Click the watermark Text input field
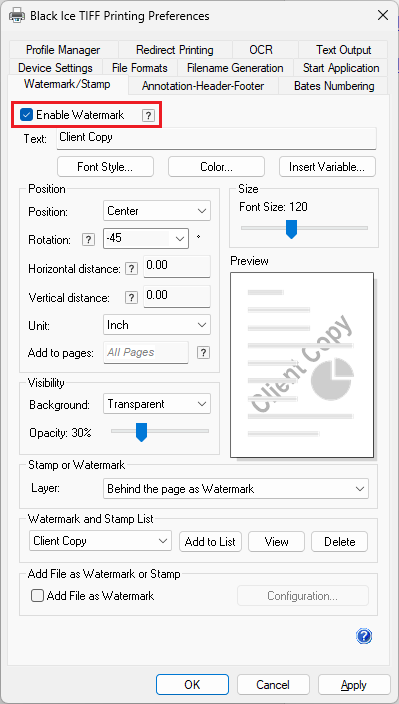Screen dimensions: 399x704 [216, 138]
